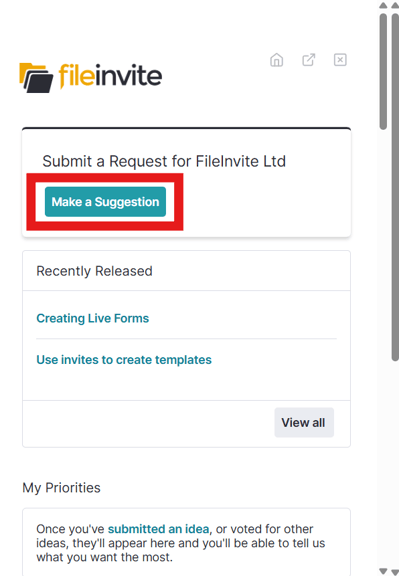Click the home icon in the header
This screenshot has height=576, width=399.
tap(277, 60)
